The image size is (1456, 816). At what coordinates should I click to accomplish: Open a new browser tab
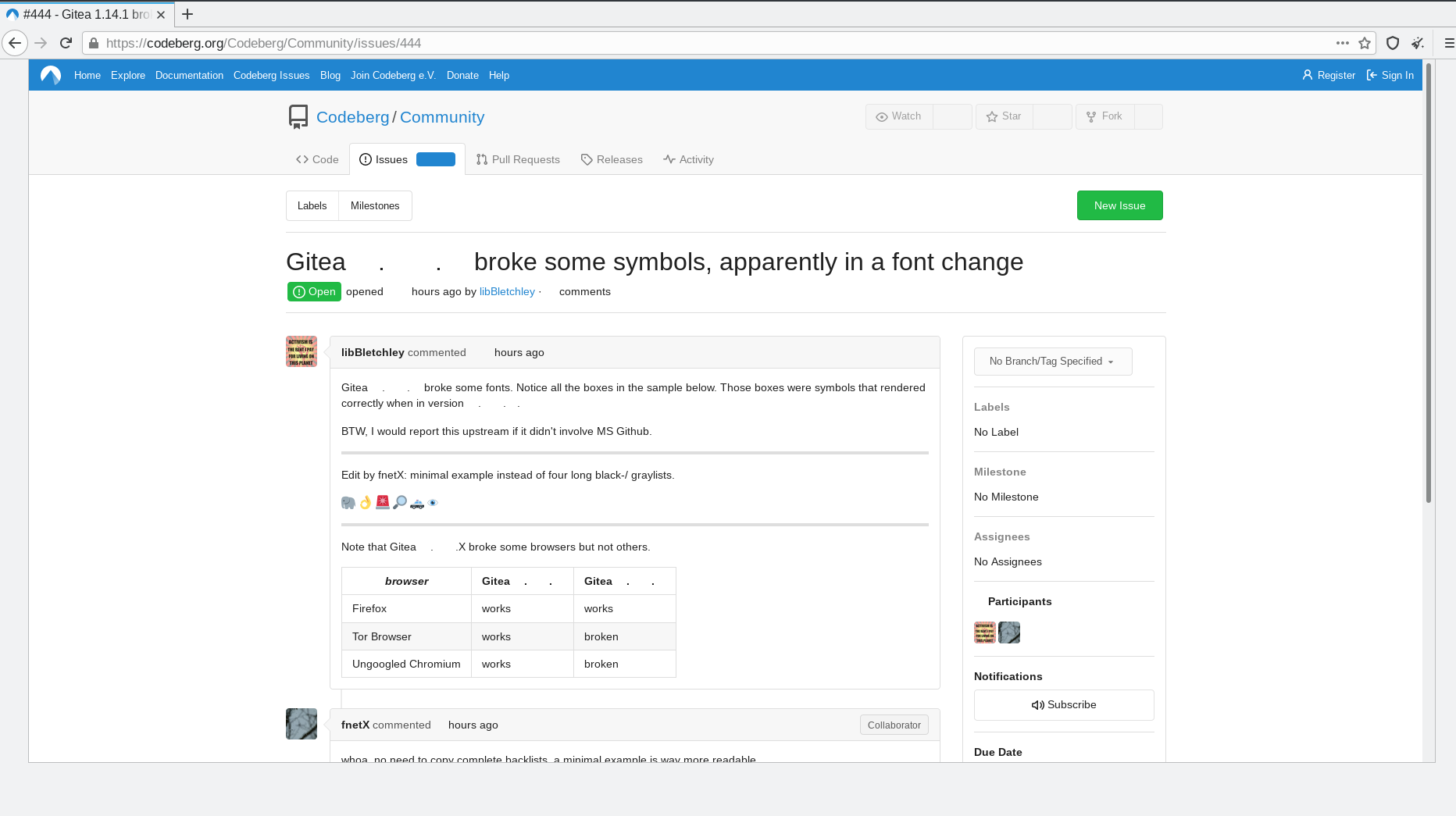[x=187, y=14]
